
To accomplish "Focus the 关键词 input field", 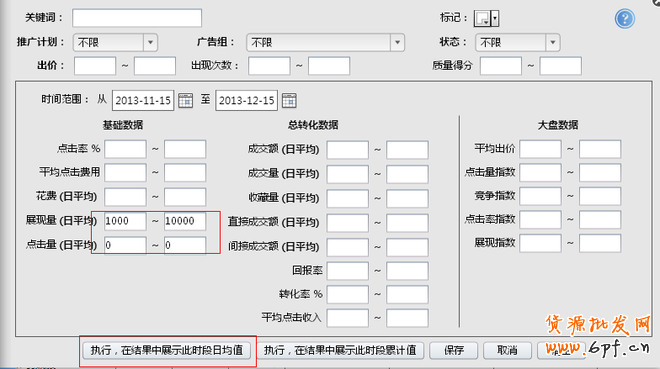I will [137, 18].
